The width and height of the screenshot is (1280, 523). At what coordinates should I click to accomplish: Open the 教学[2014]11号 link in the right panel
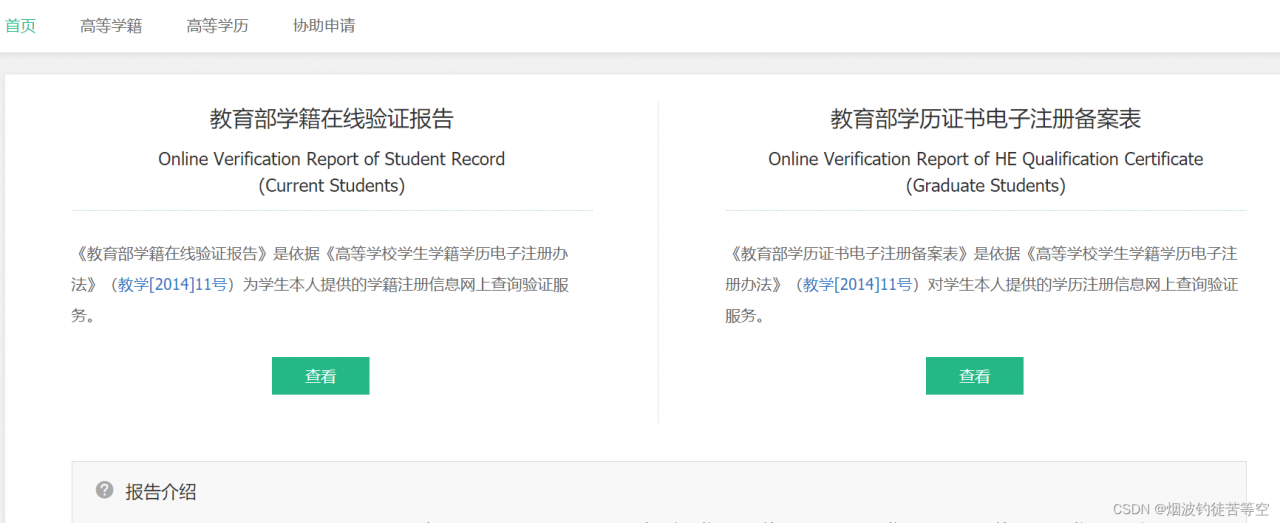(x=858, y=285)
